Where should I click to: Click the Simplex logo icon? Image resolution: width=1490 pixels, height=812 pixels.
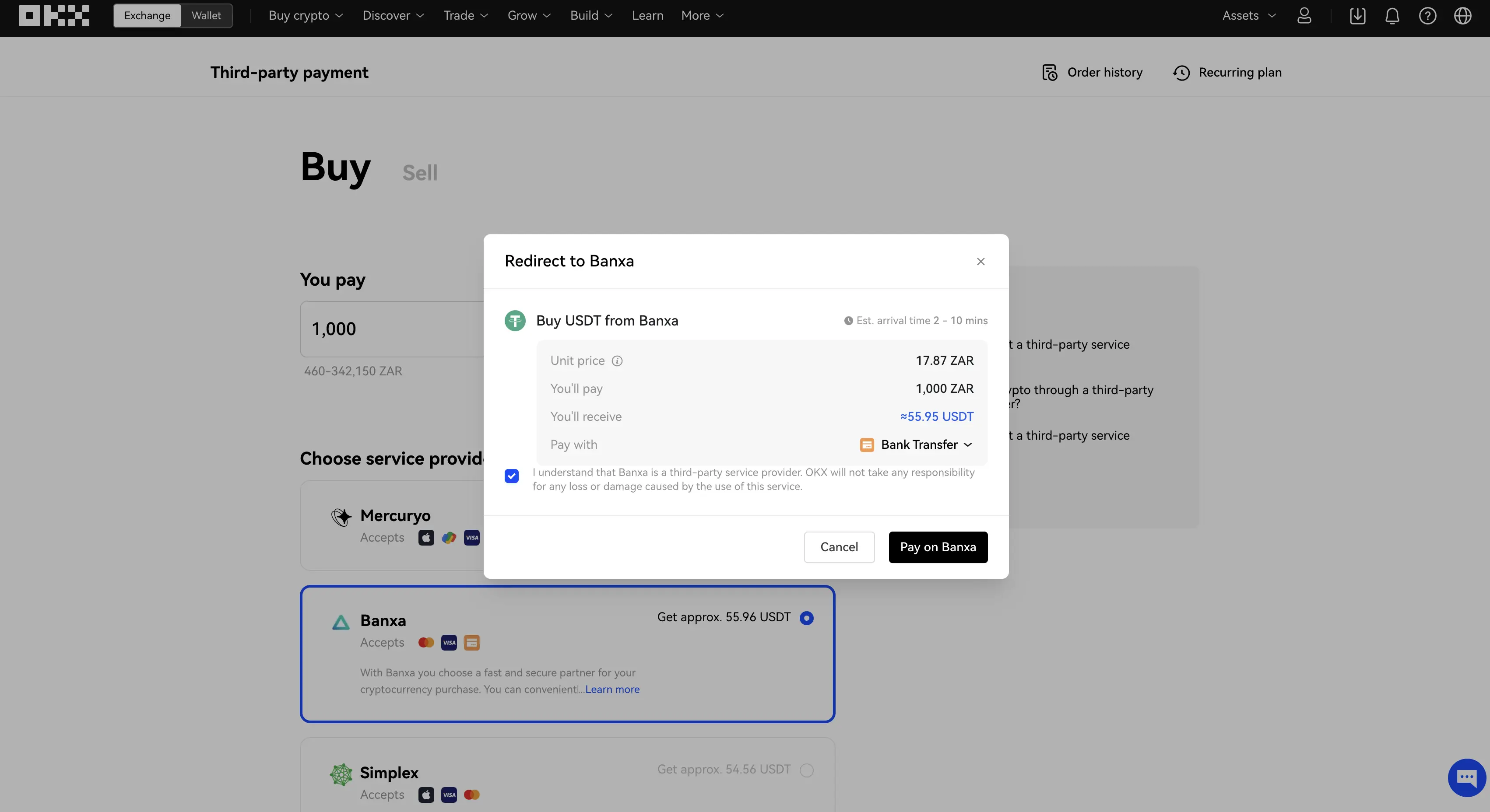point(341,774)
